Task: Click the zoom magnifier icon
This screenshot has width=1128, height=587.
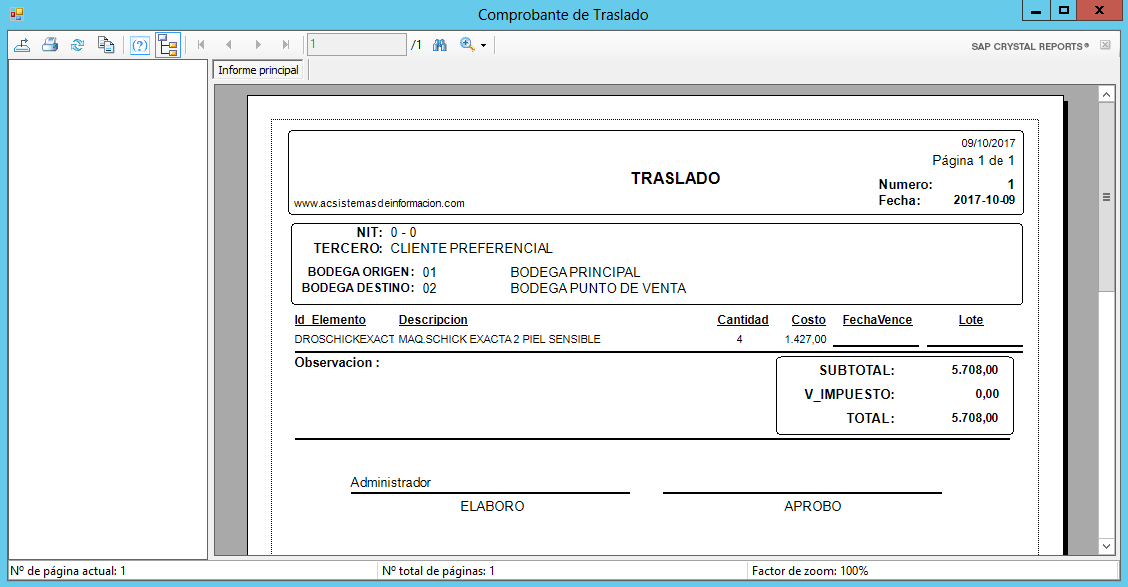Action: pos(467,45)
